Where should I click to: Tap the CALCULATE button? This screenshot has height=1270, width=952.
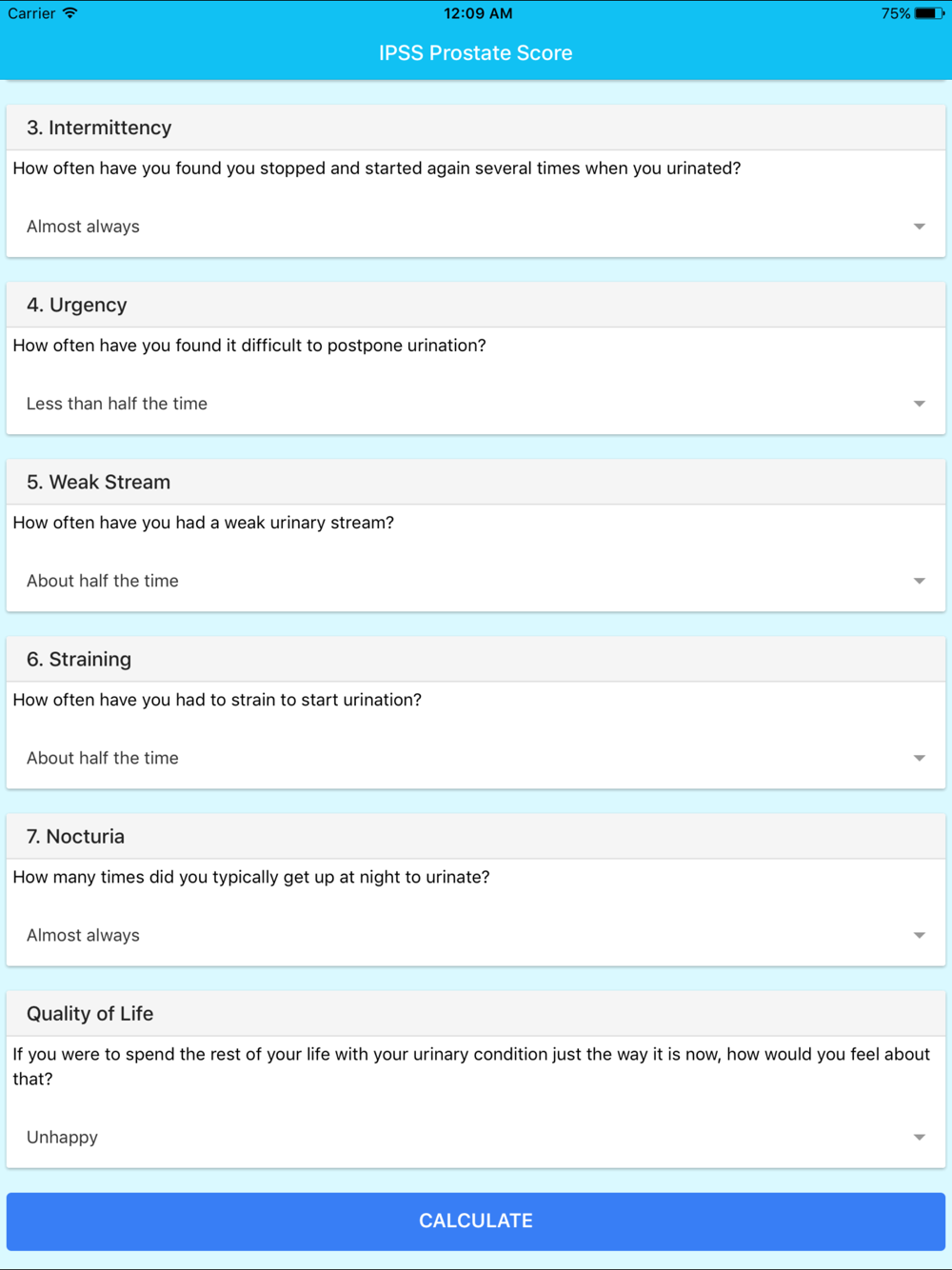(x=476, y=1220)
